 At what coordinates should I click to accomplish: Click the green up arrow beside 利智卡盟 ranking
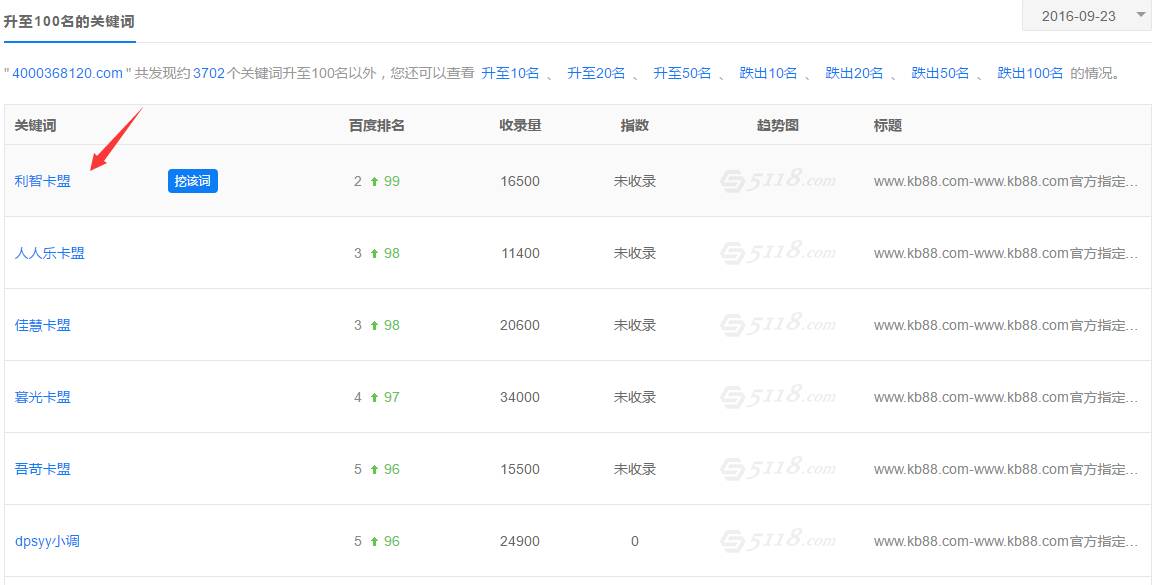click(374, 181)
